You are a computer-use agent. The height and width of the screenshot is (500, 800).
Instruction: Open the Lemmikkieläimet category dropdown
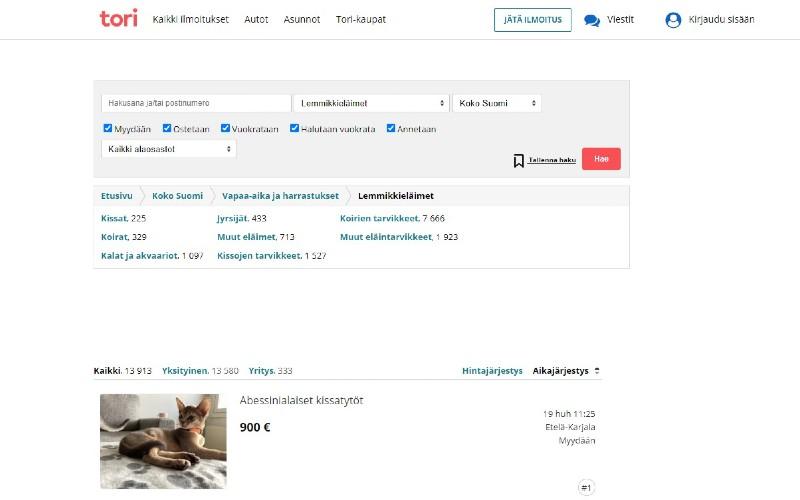pyautogui.click(x=371, y=103)
